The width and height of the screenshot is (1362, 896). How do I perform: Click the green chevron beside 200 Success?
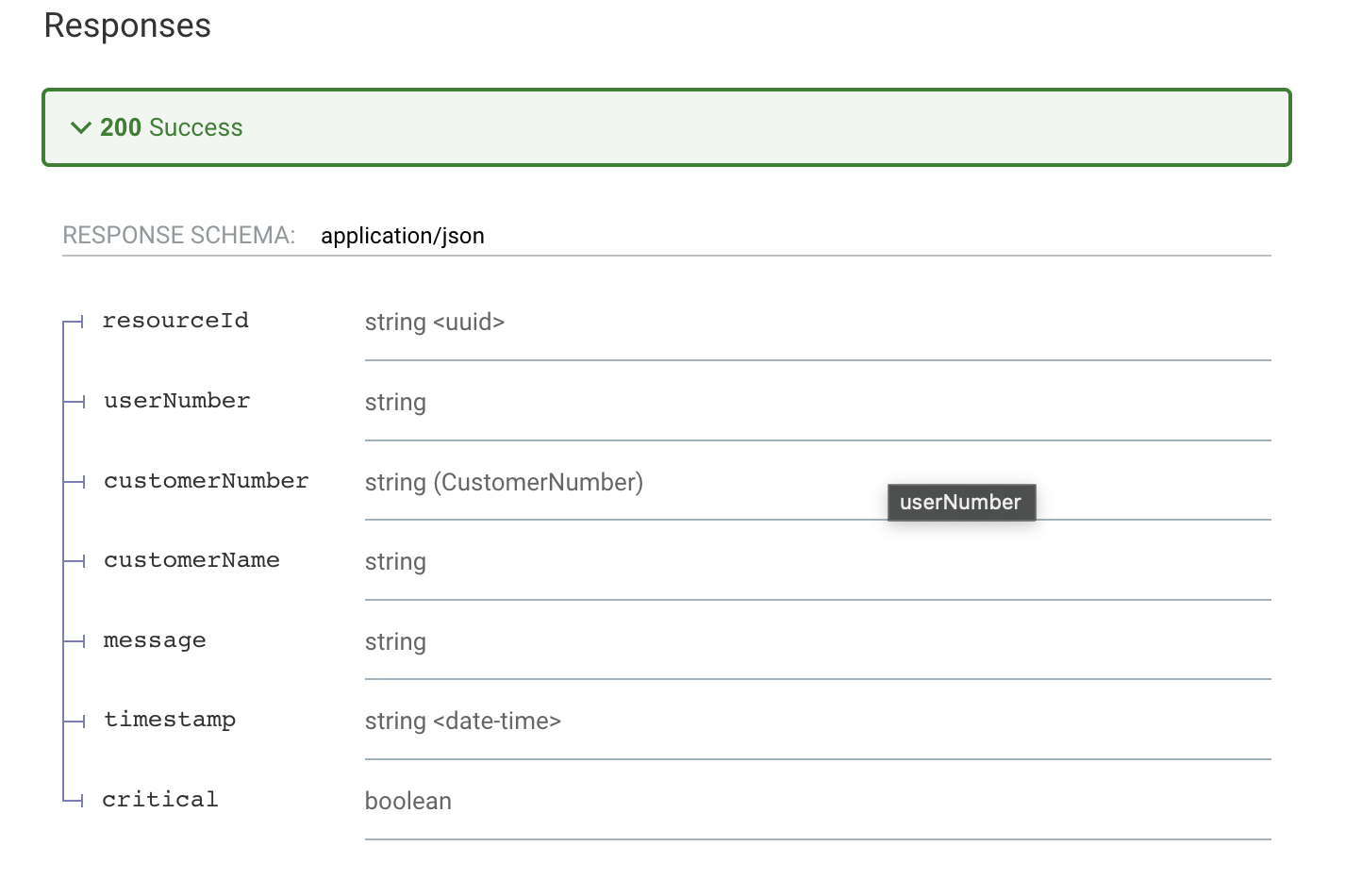(81, 127)
